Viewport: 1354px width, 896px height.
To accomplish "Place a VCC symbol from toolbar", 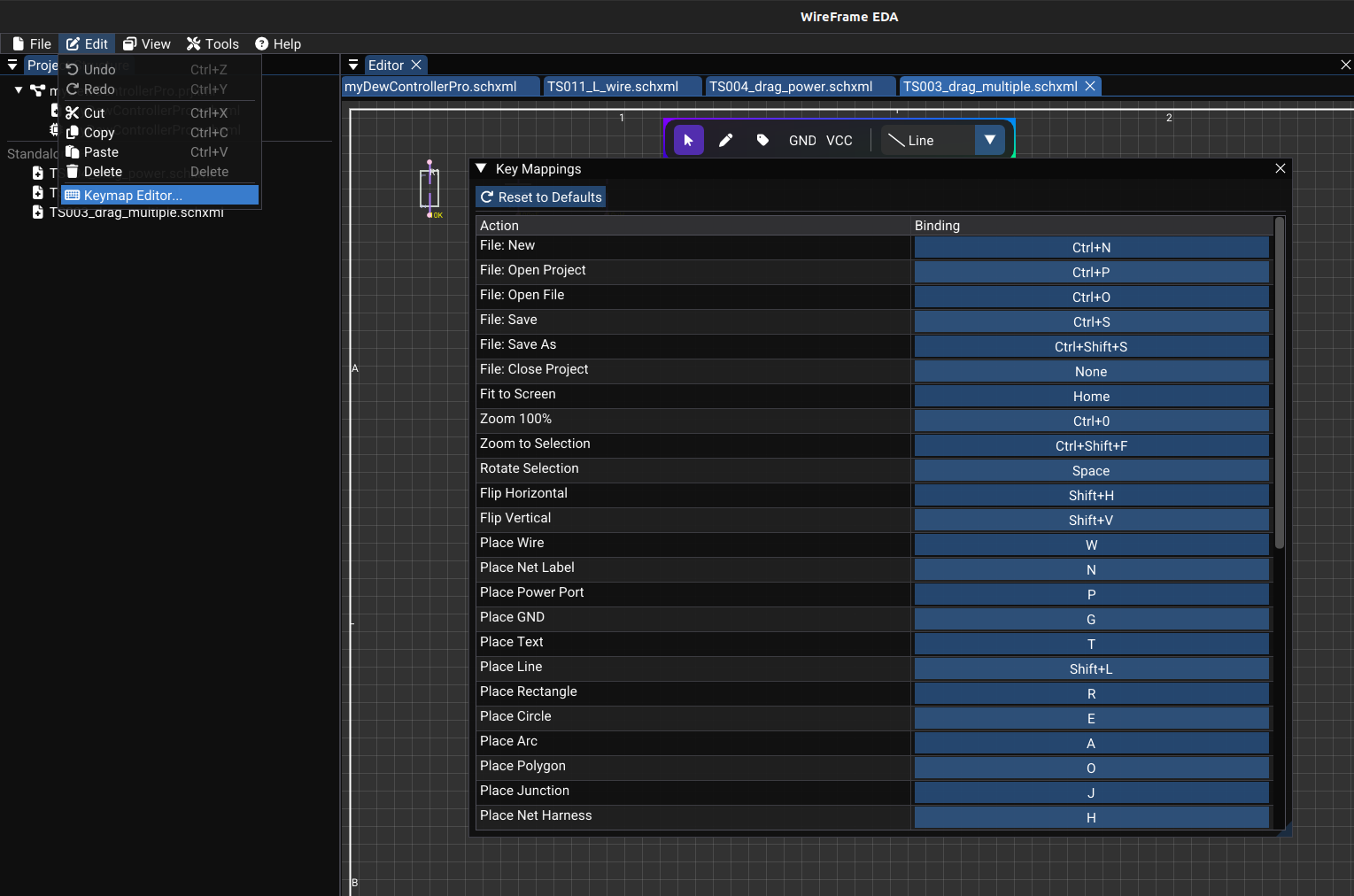I will pos(839,140).
